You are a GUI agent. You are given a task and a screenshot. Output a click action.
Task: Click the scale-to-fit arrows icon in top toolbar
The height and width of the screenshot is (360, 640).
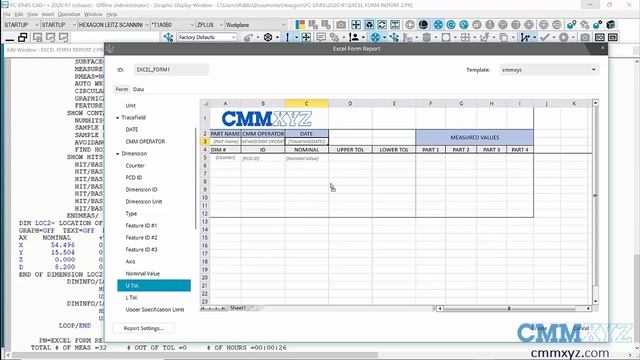pyautogui.click(x=356, y=24)
